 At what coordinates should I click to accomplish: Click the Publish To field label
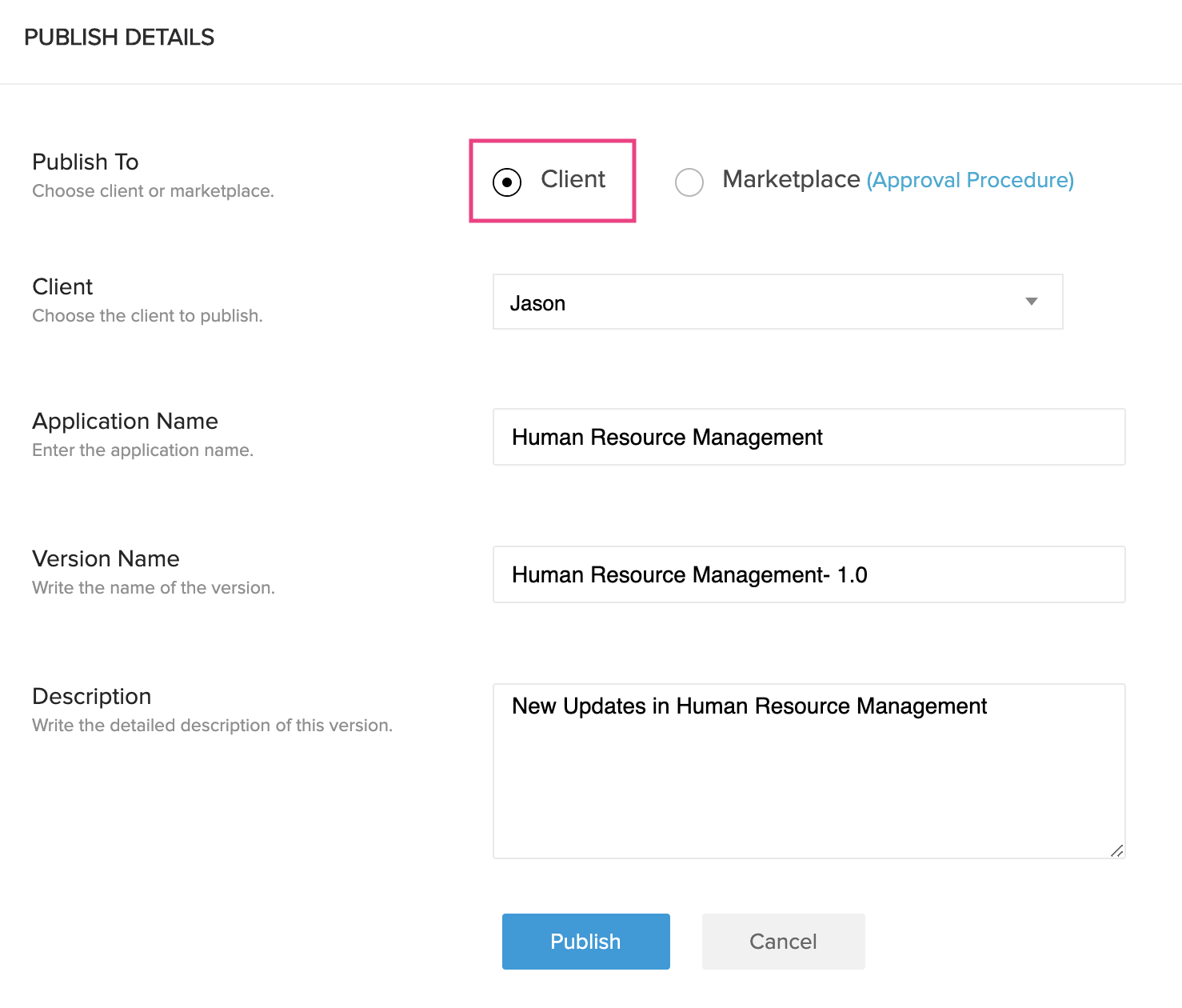pos(86,162)
